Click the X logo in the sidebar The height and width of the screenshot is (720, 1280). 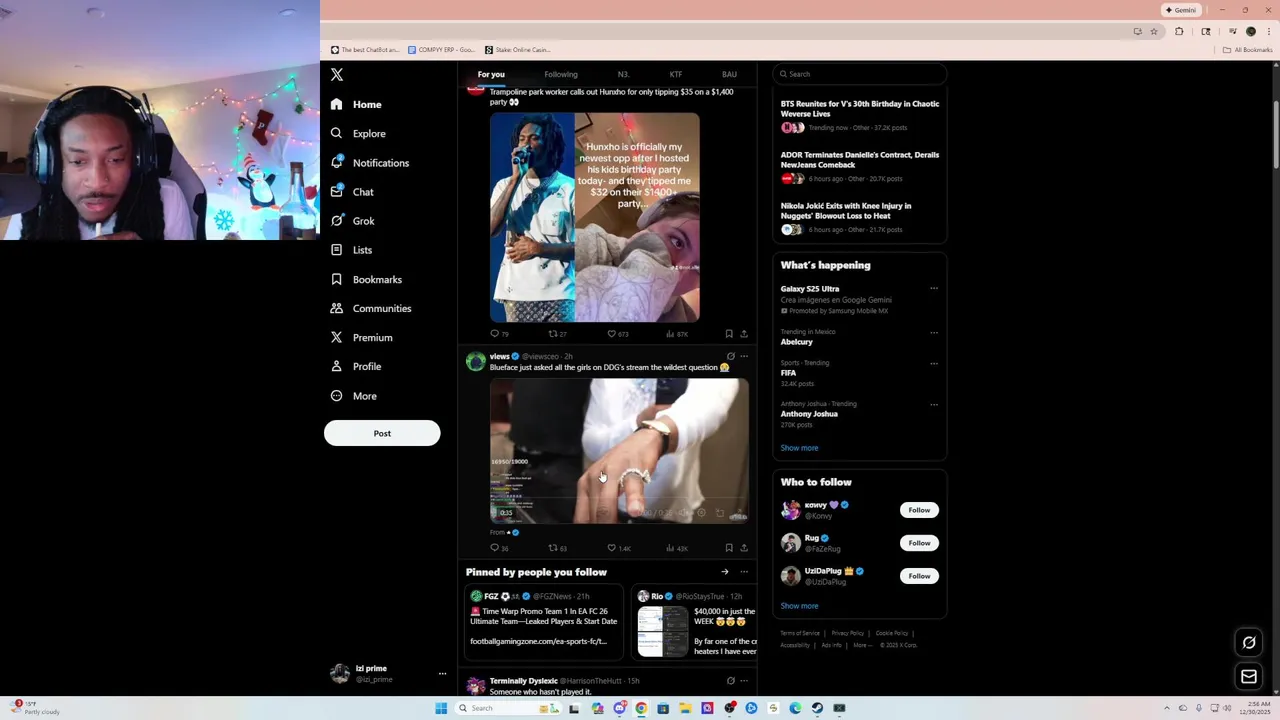(337, 75)
